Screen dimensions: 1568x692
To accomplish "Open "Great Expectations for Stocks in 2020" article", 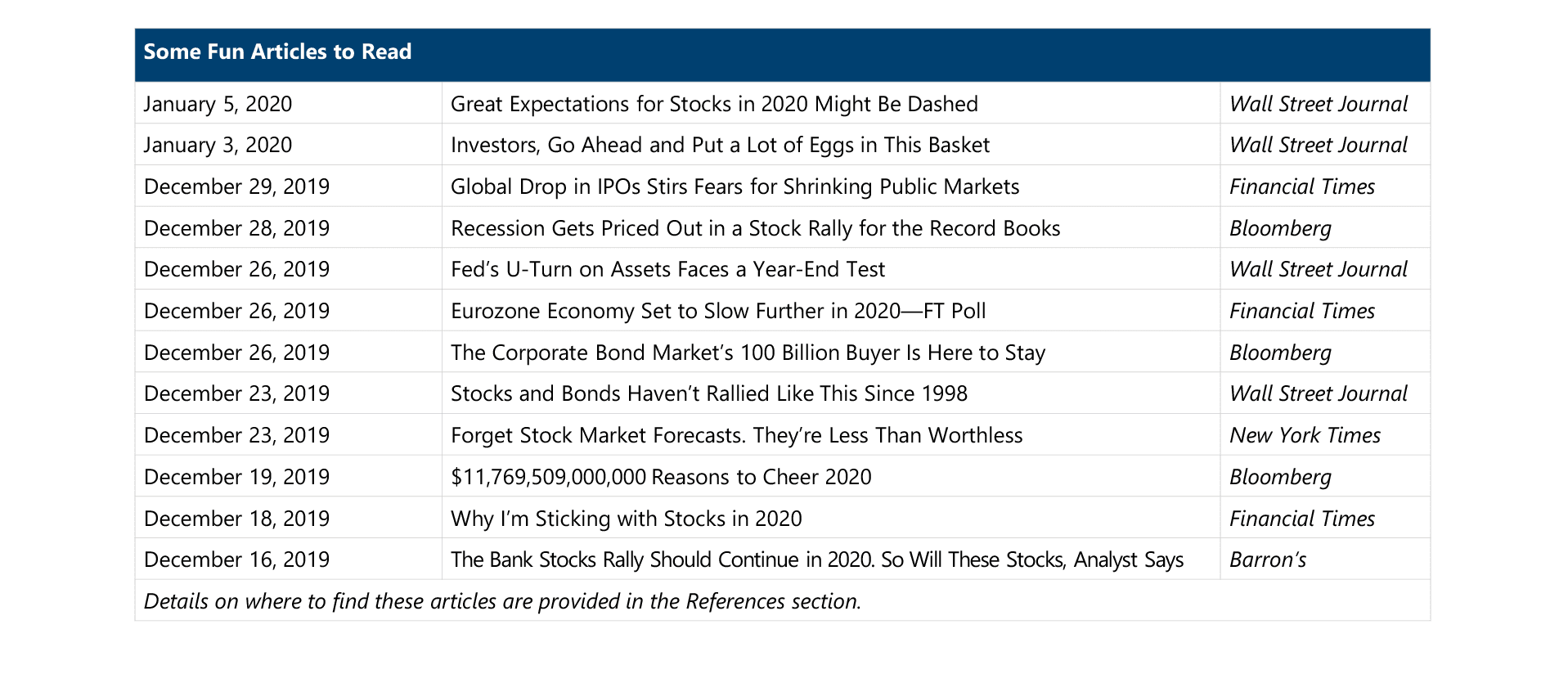I will 713,105.
